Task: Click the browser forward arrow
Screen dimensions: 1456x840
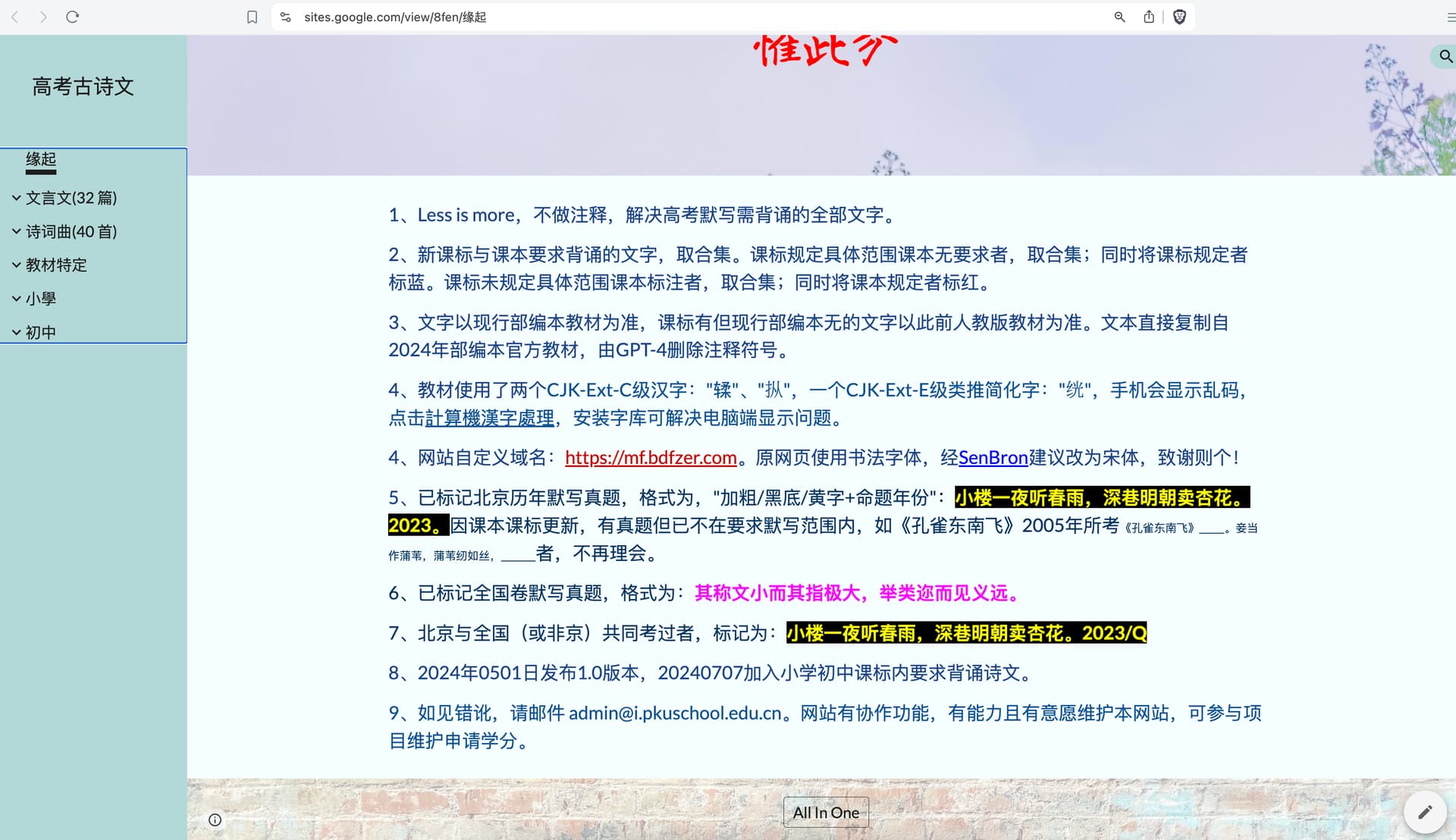Action: (43, 17)
